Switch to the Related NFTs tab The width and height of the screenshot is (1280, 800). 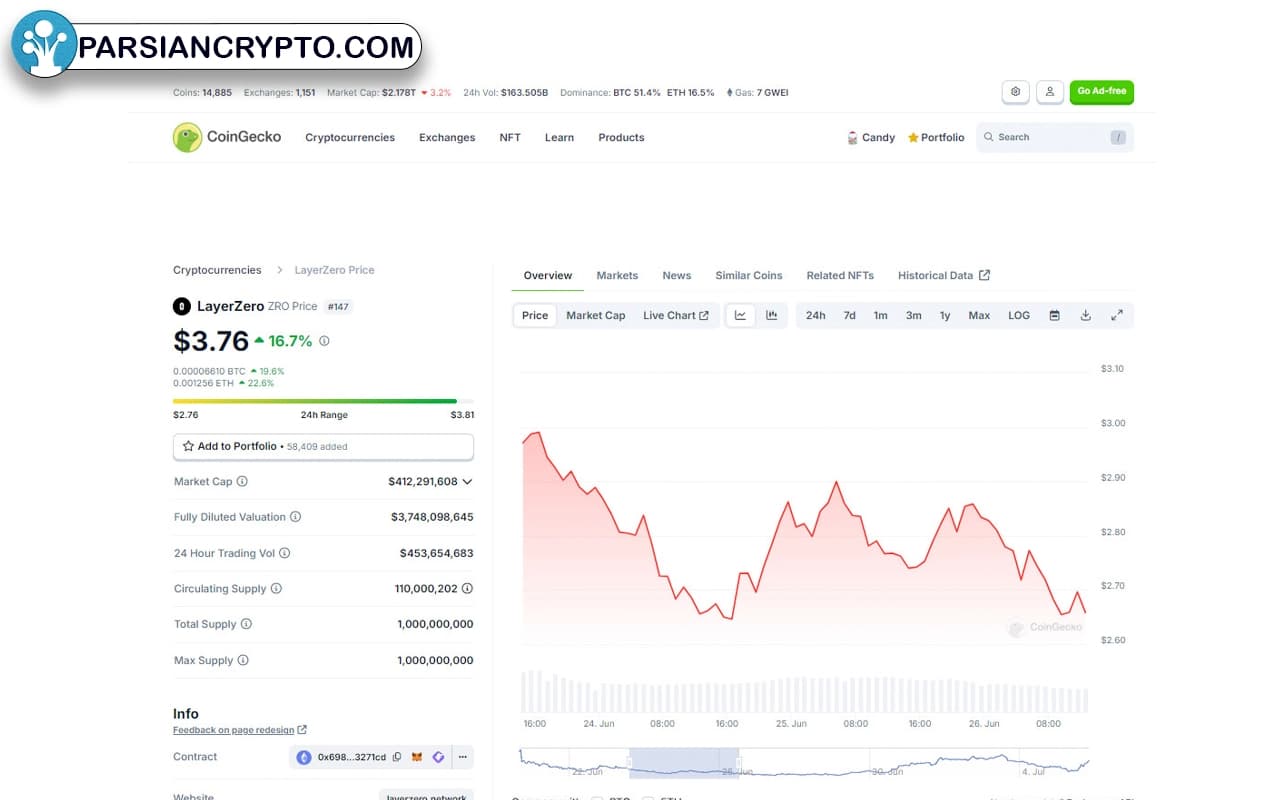pyautogui.click(x=840, y=275)
